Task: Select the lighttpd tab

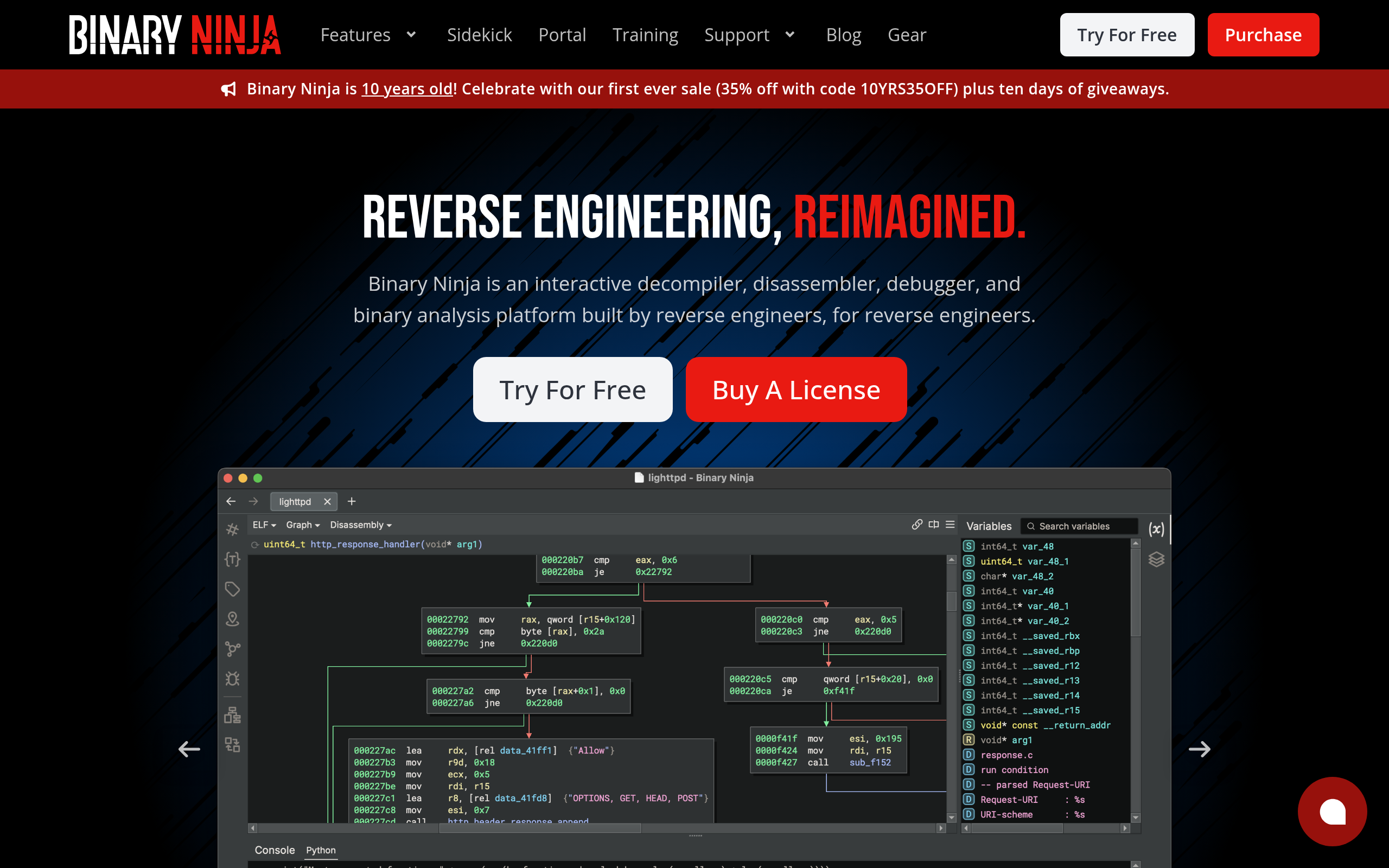Action: tap(304, 502)
